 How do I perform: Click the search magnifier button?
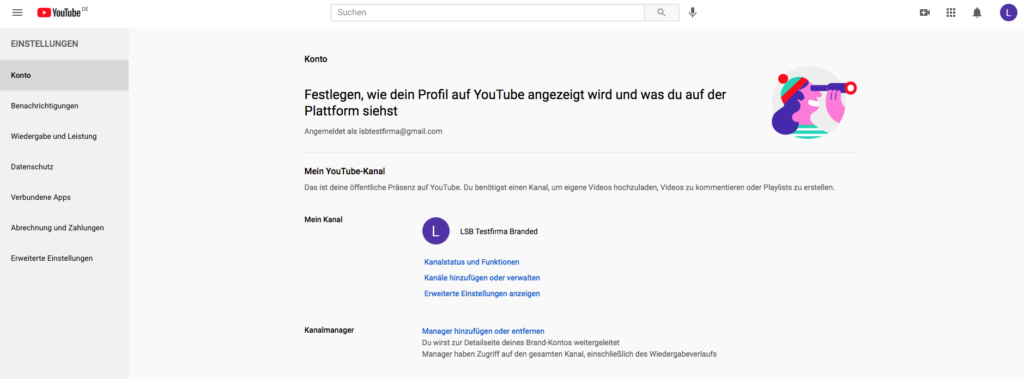click(662, 12)
